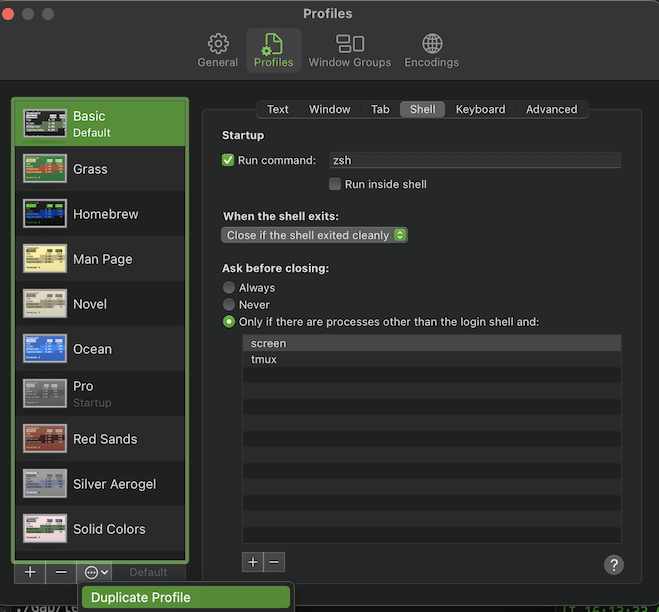
Task: Click the Pro profile thumbnail
Action: click(45, 393)
